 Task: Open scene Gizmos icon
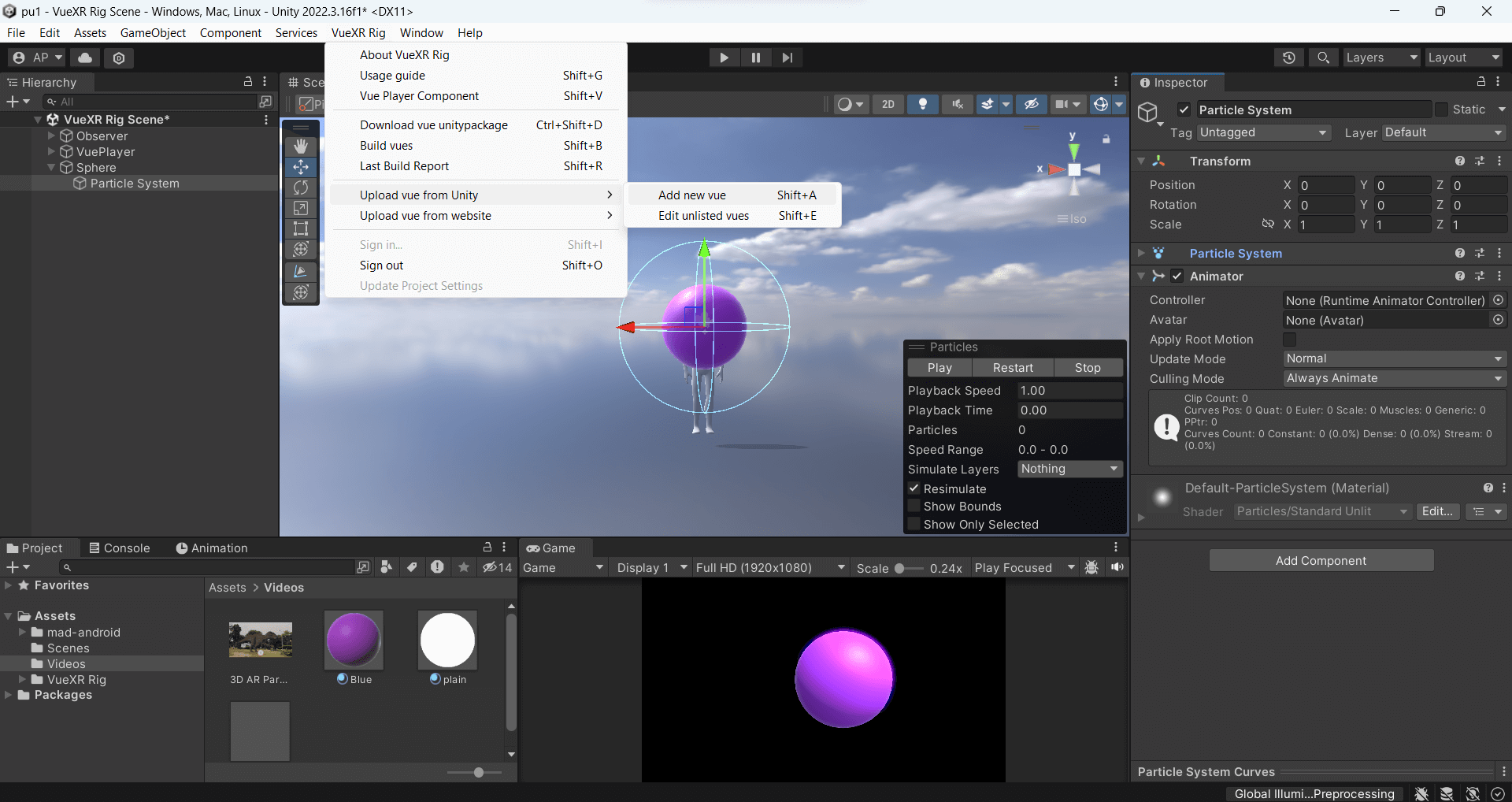pyautogui.click(x=1101, y=104)
